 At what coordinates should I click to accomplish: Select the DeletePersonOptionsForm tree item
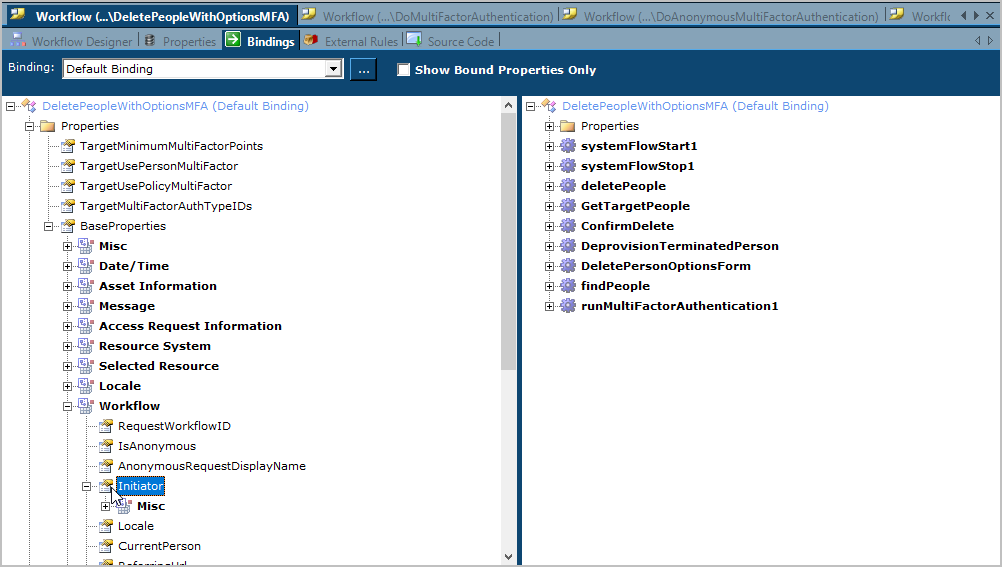(665, 266)
